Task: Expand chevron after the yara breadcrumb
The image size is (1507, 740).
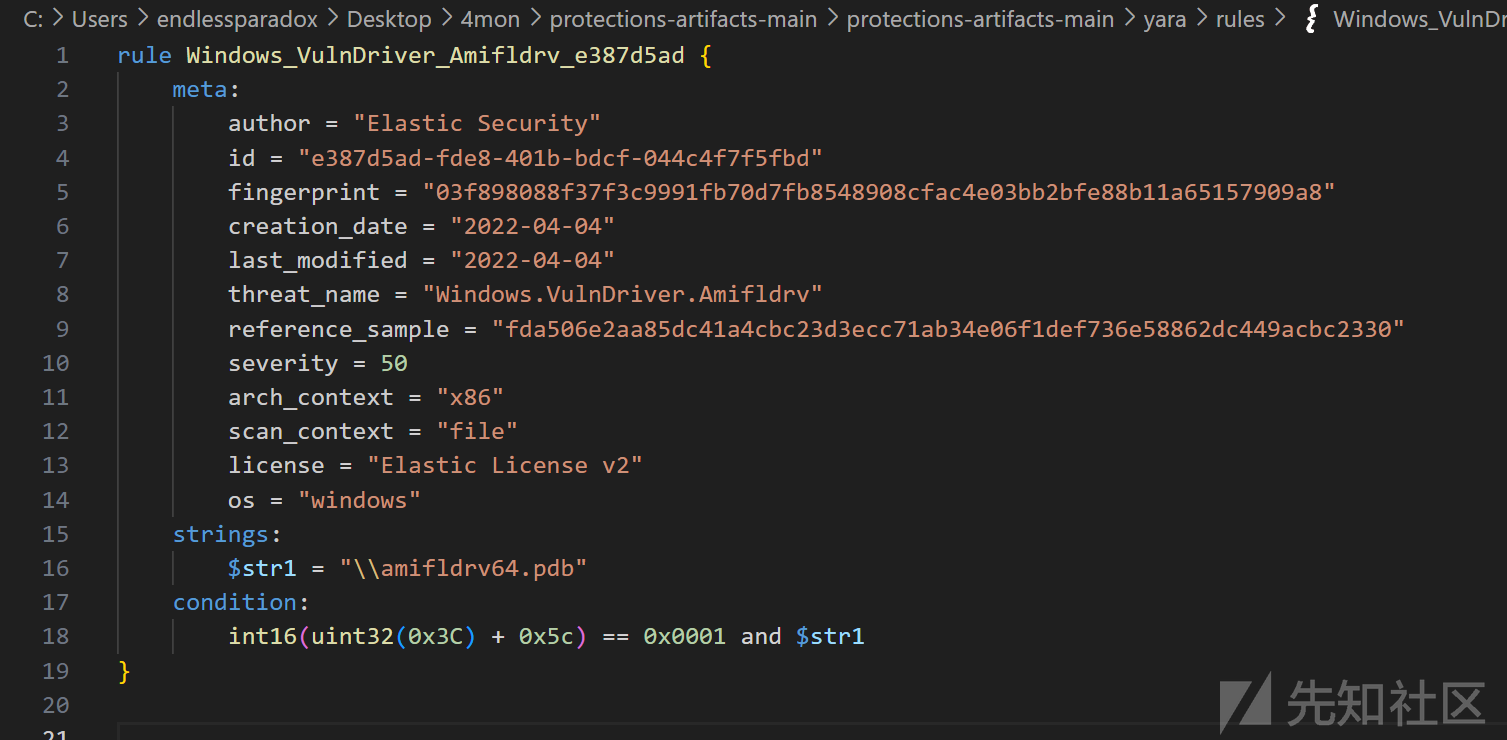Action: (1201, 19)
